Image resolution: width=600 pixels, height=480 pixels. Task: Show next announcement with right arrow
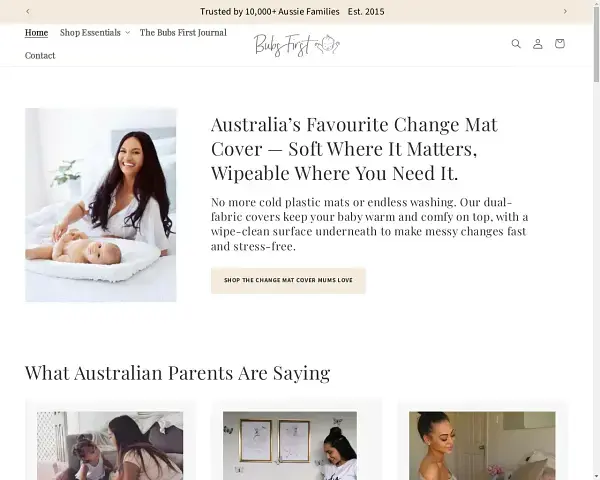click(x=565, y=11)
